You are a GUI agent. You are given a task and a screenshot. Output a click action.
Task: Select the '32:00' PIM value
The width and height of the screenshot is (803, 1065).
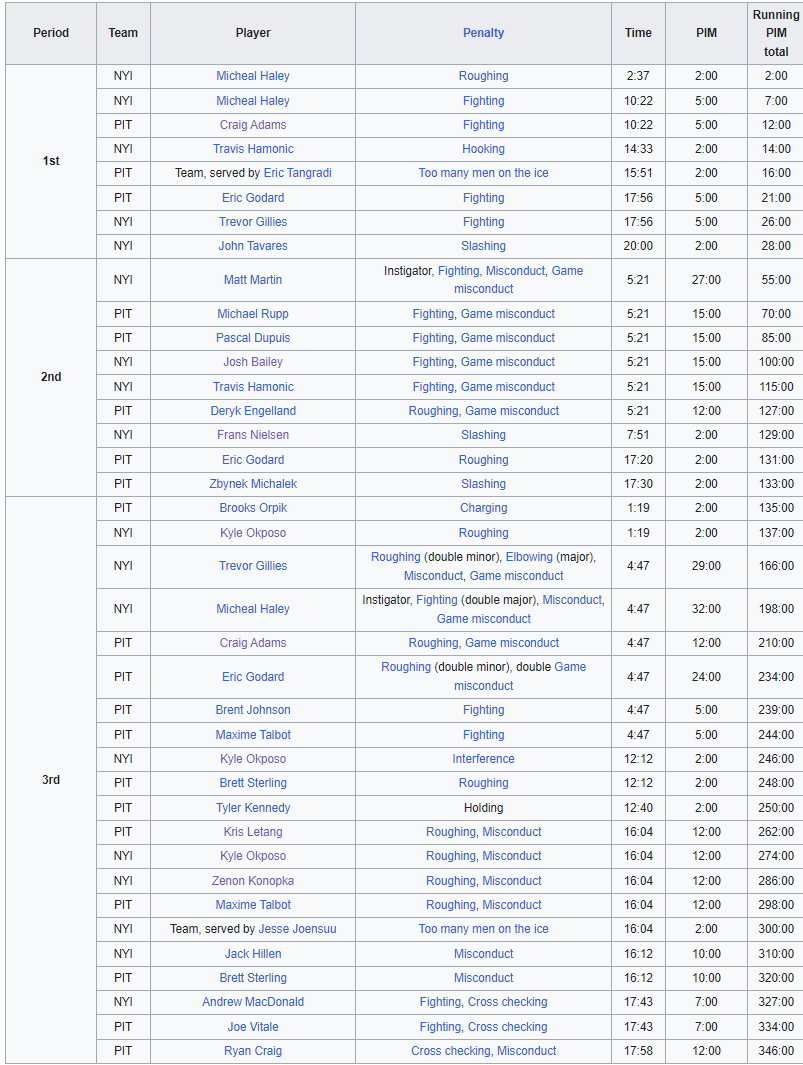coord(706,609)
